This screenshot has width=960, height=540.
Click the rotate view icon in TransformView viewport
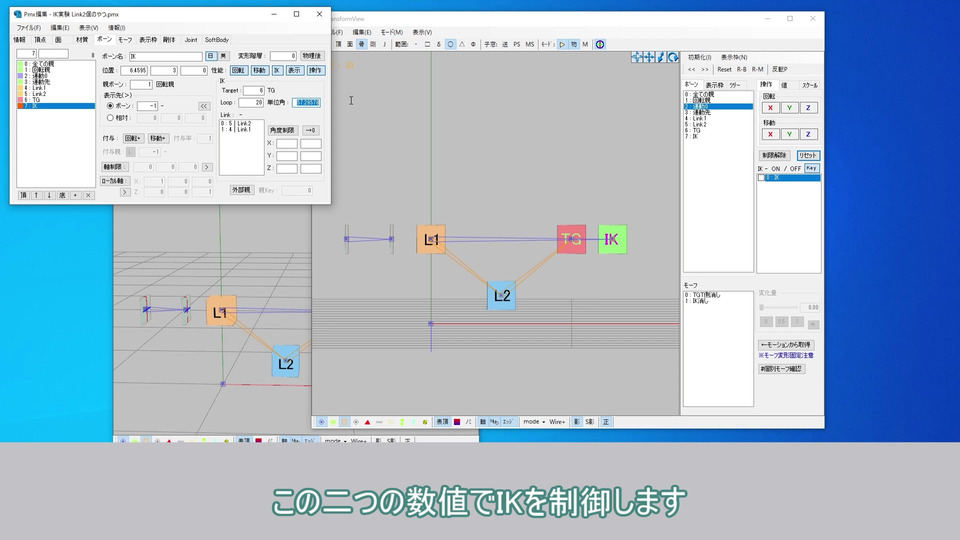pyautogui.click(x=673, y=57)
